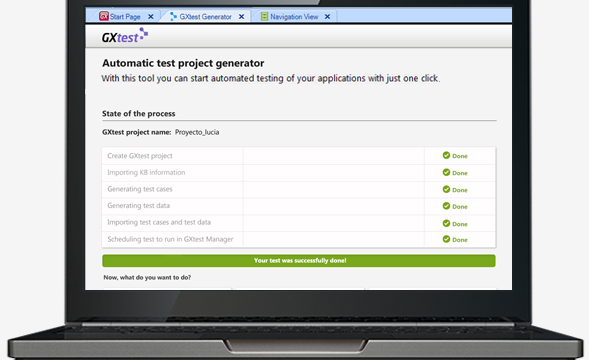Click the GXtest logo
Viewport: 589px width, 360px height.
(x=125, y=36)
